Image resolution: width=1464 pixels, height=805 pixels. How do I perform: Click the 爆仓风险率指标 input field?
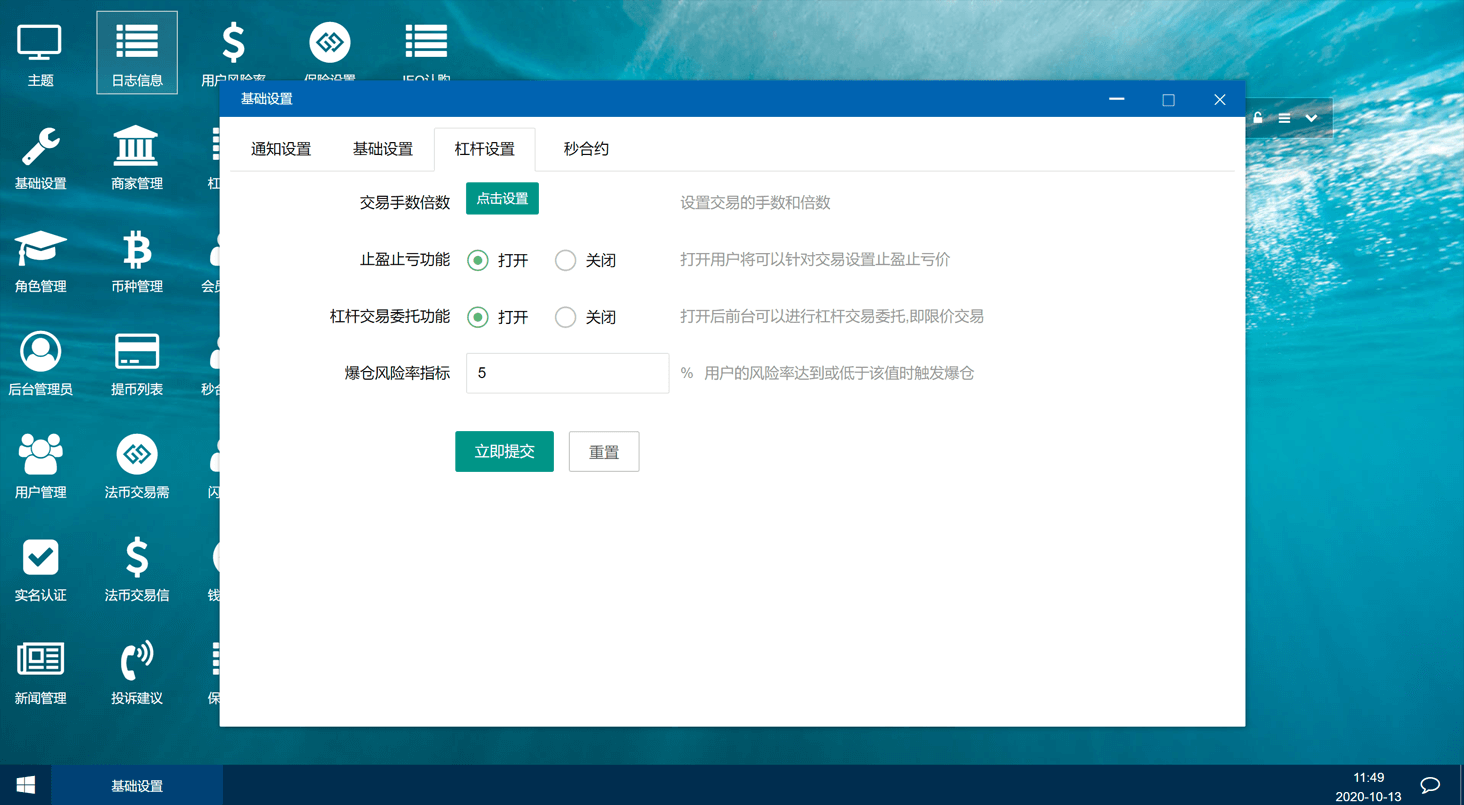(567, 373)
